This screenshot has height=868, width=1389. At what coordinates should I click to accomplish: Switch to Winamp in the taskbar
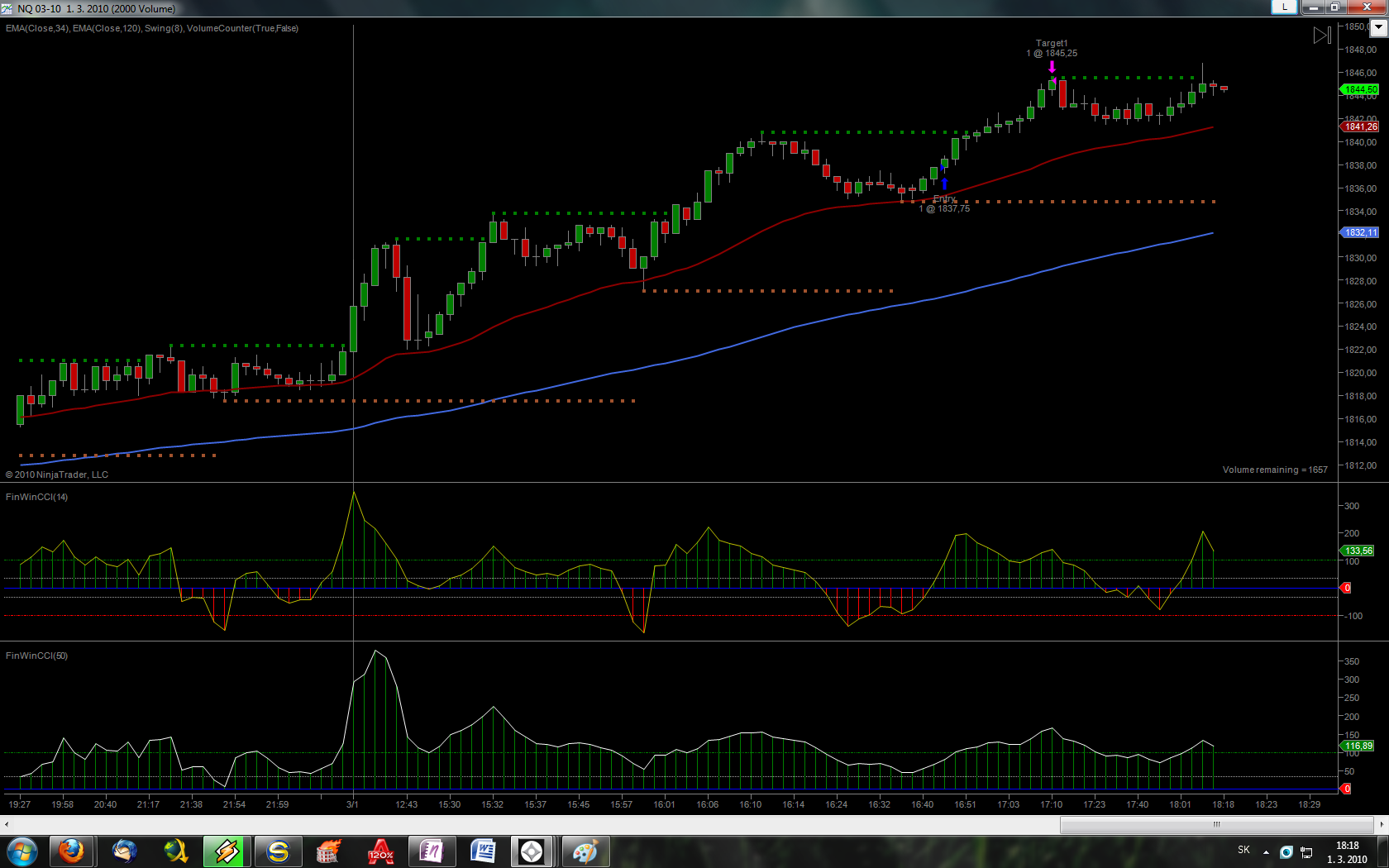(x=226, y=851)
